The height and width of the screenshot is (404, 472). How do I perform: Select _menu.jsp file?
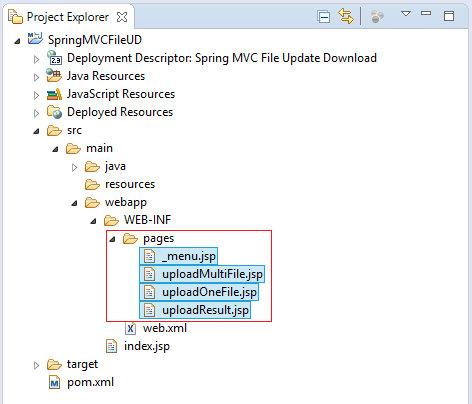pyautogui.click(x=179, y=256)
